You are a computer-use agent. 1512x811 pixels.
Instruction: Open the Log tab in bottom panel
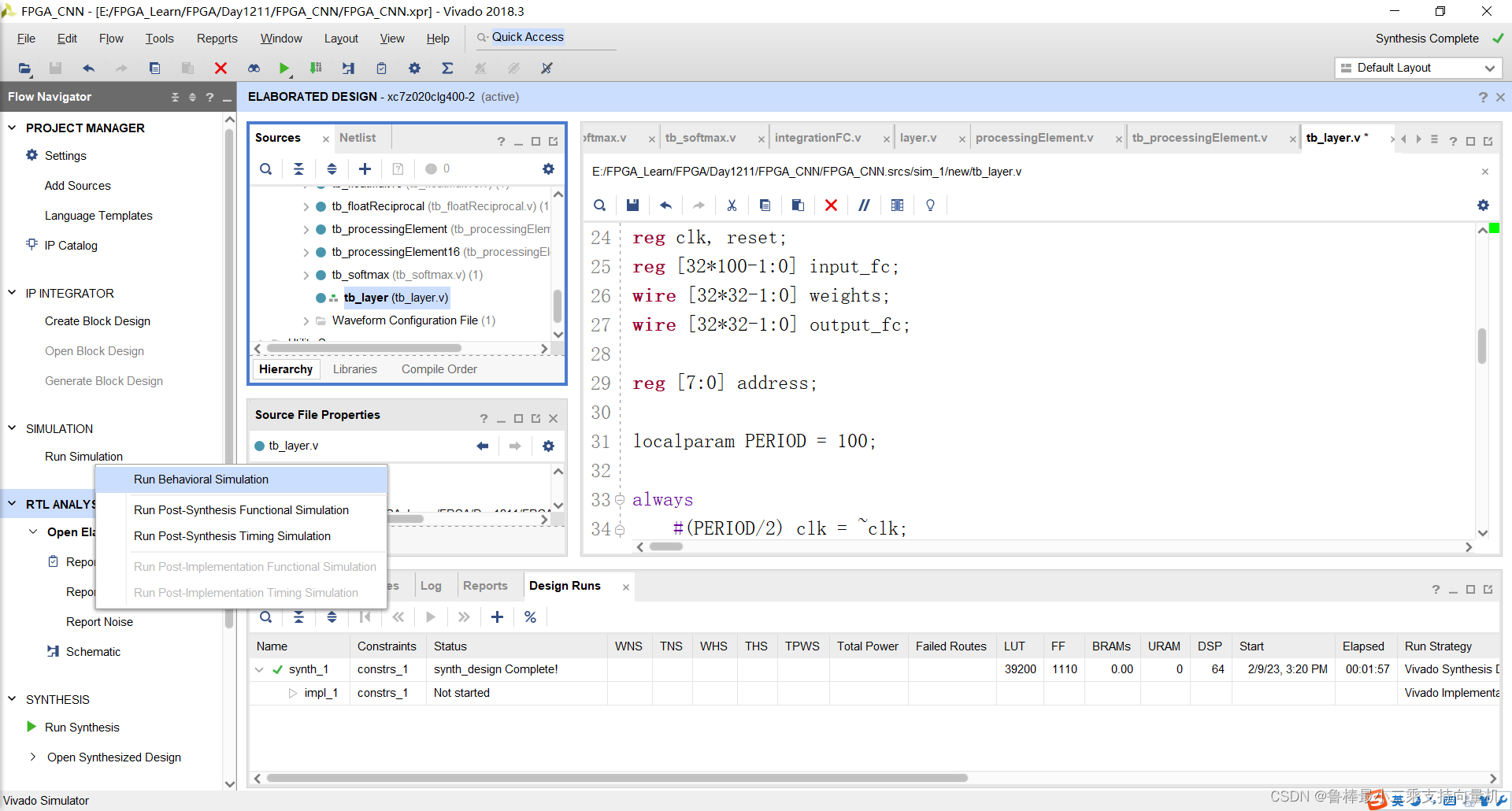tap(431, 586)
